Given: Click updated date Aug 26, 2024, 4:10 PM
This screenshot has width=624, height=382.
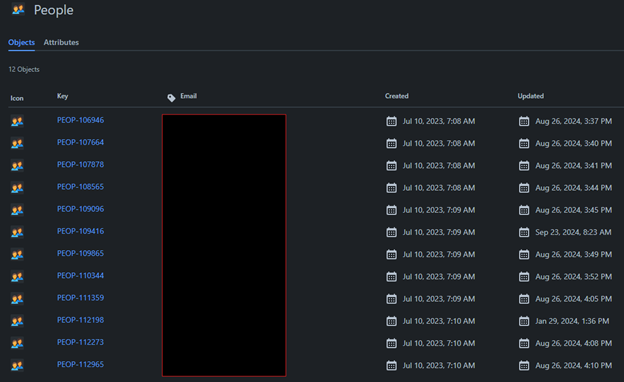Looking at the screenshot, I should [573, 366].
